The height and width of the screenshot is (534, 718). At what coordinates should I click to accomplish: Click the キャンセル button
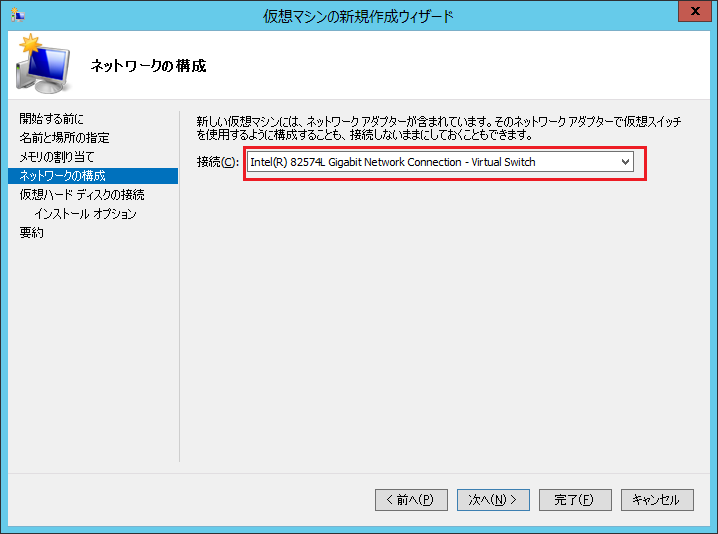(657, 500)
